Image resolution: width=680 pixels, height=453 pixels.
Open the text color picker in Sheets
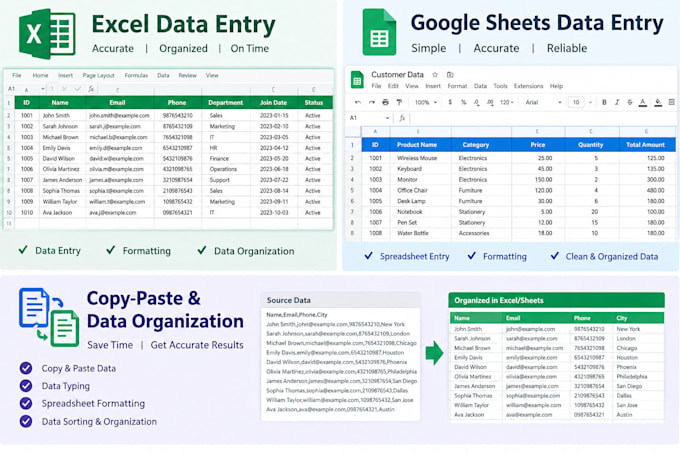[x=643, y=102]
